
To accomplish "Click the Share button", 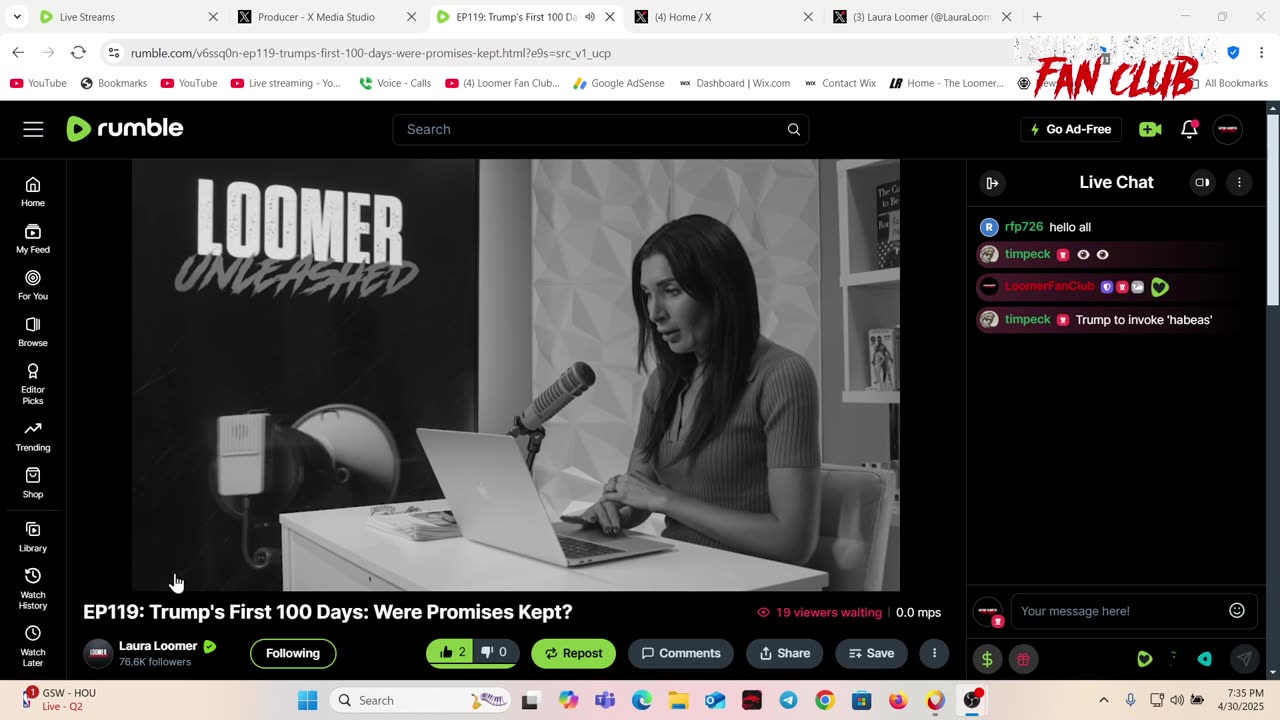I will coord(785,653).
